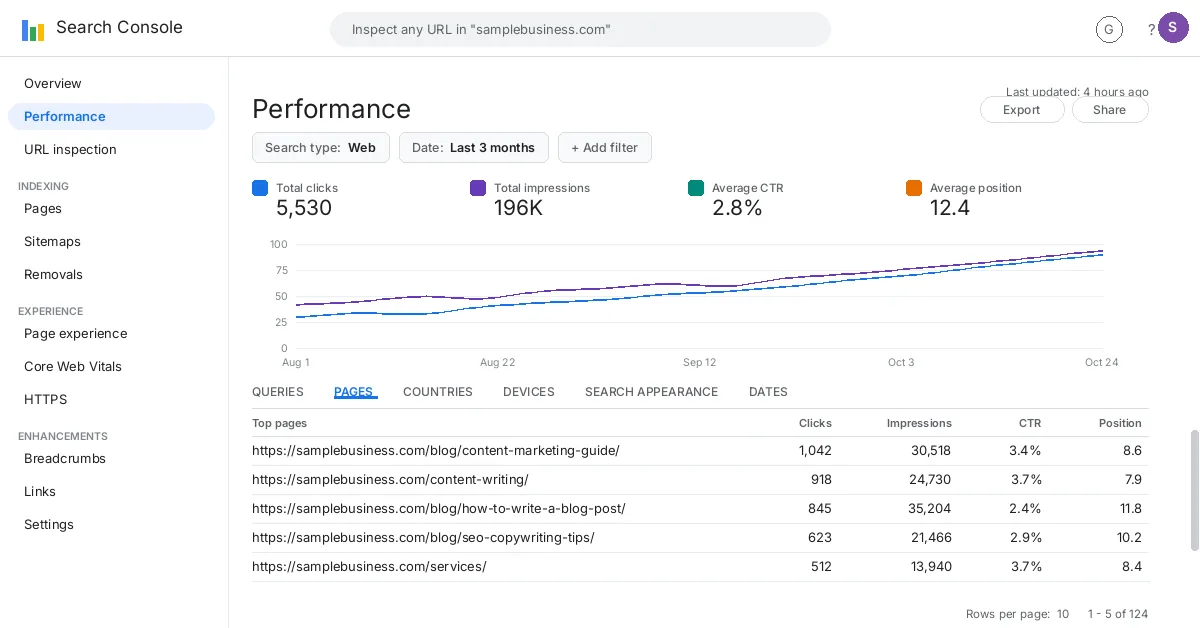Switch to the QUERIES tab
1200x628 pixels.
coord(278,392)
